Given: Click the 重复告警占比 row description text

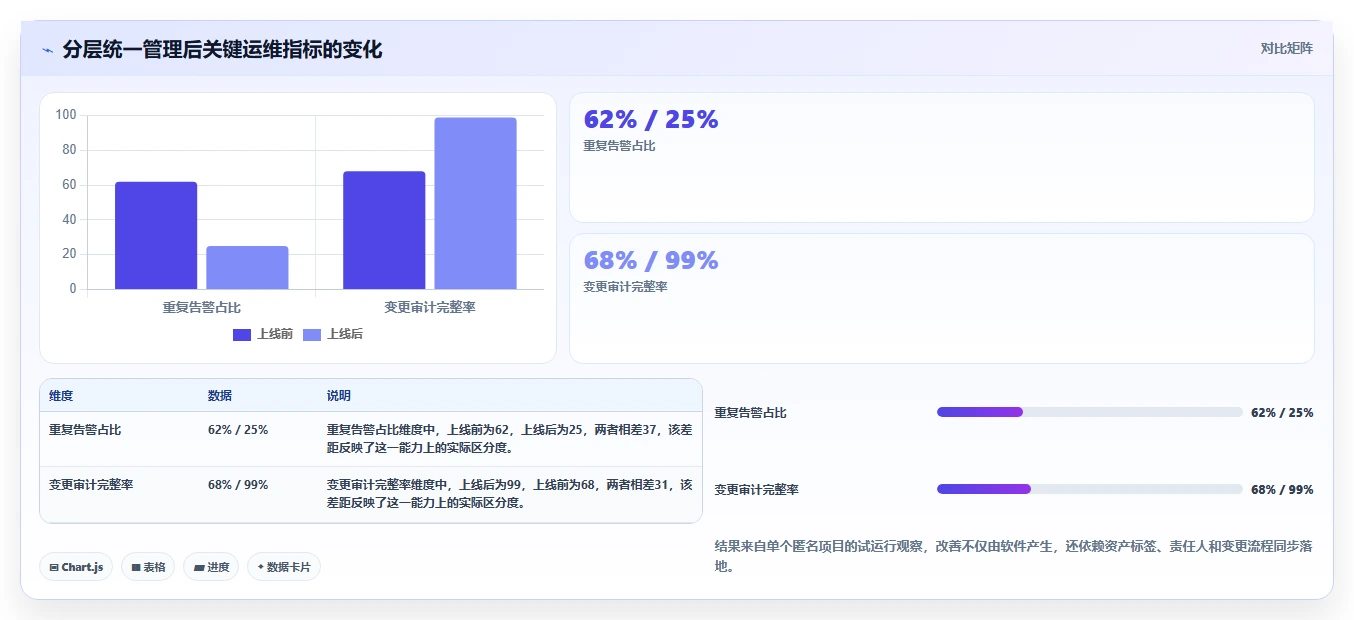Looking at the screenshot, I should click(x=509, y=439).
